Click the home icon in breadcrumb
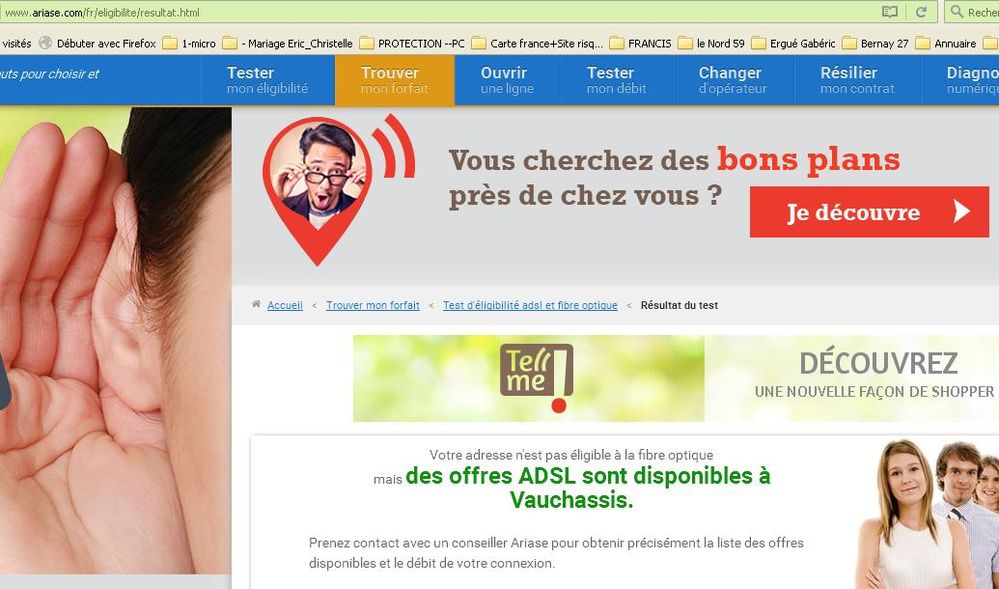Screen dimensions: 999x589 coord(256,304)
